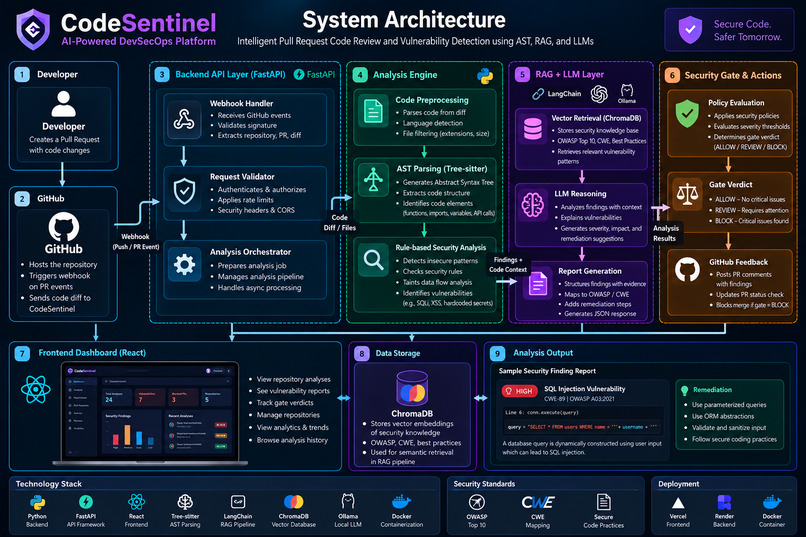Viewport: 806px width, 537px height.
Task: Click the Developer person icon
Action: click(x=64, y=104)
